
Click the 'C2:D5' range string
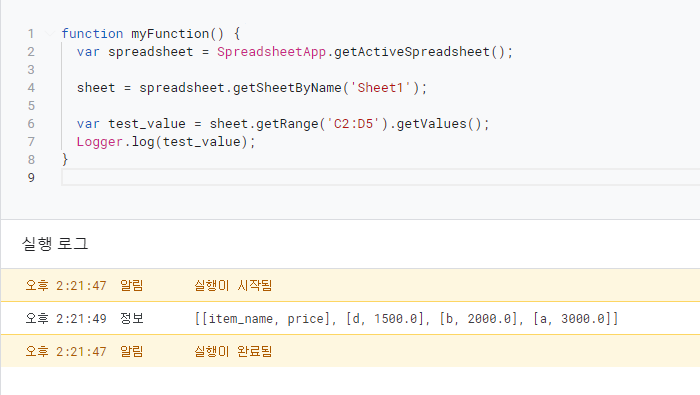point(354,124)
